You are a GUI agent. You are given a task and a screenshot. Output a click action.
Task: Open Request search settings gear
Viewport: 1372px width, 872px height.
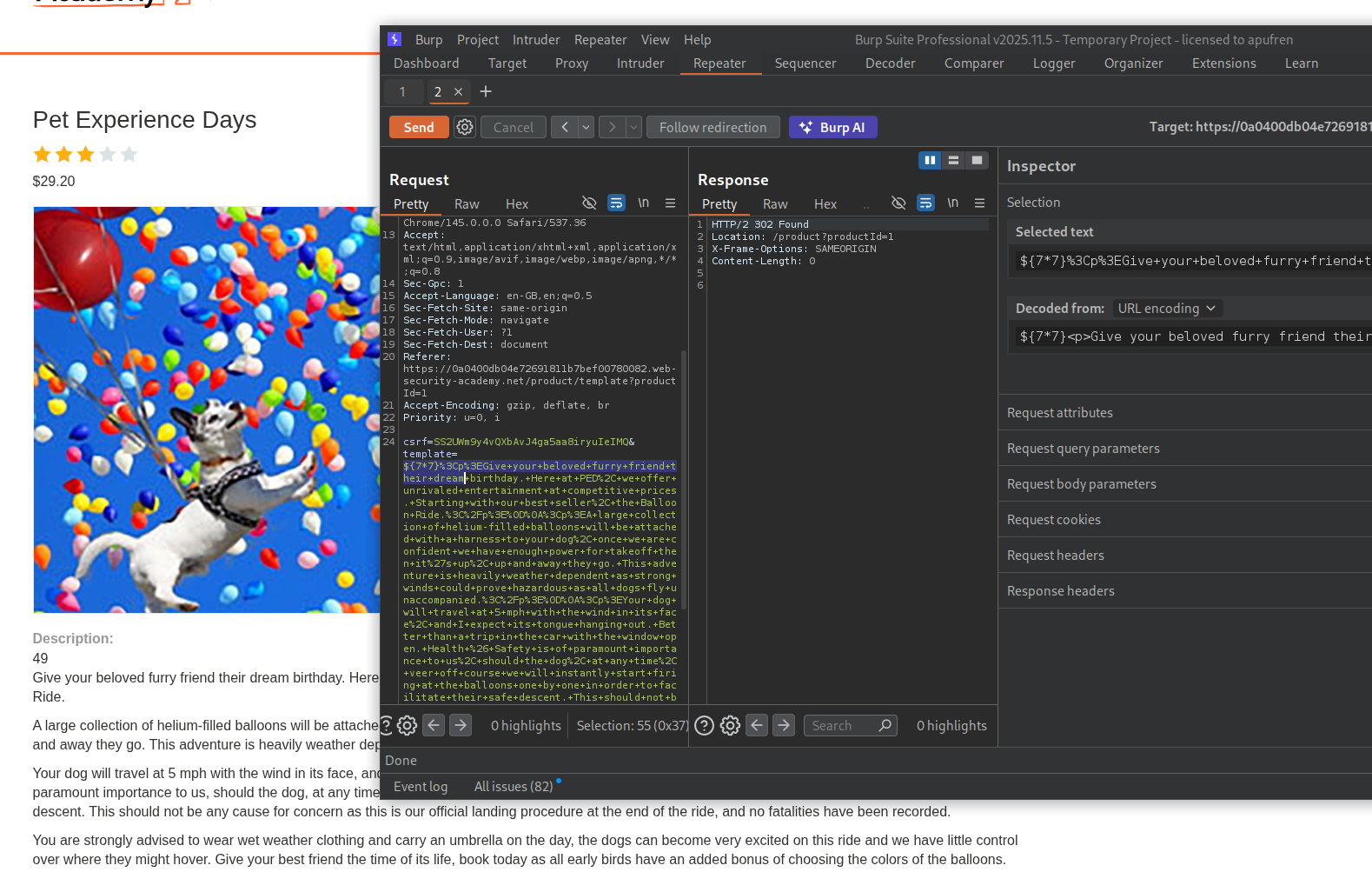[407, 725]
